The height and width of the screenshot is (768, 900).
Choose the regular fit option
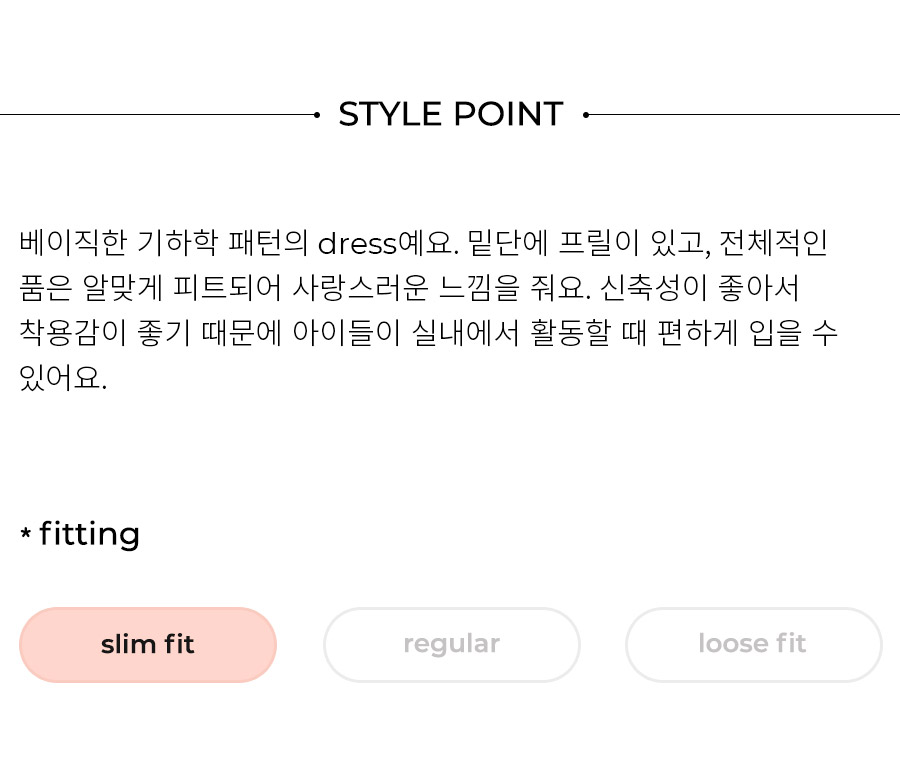(x=452, y=645)
